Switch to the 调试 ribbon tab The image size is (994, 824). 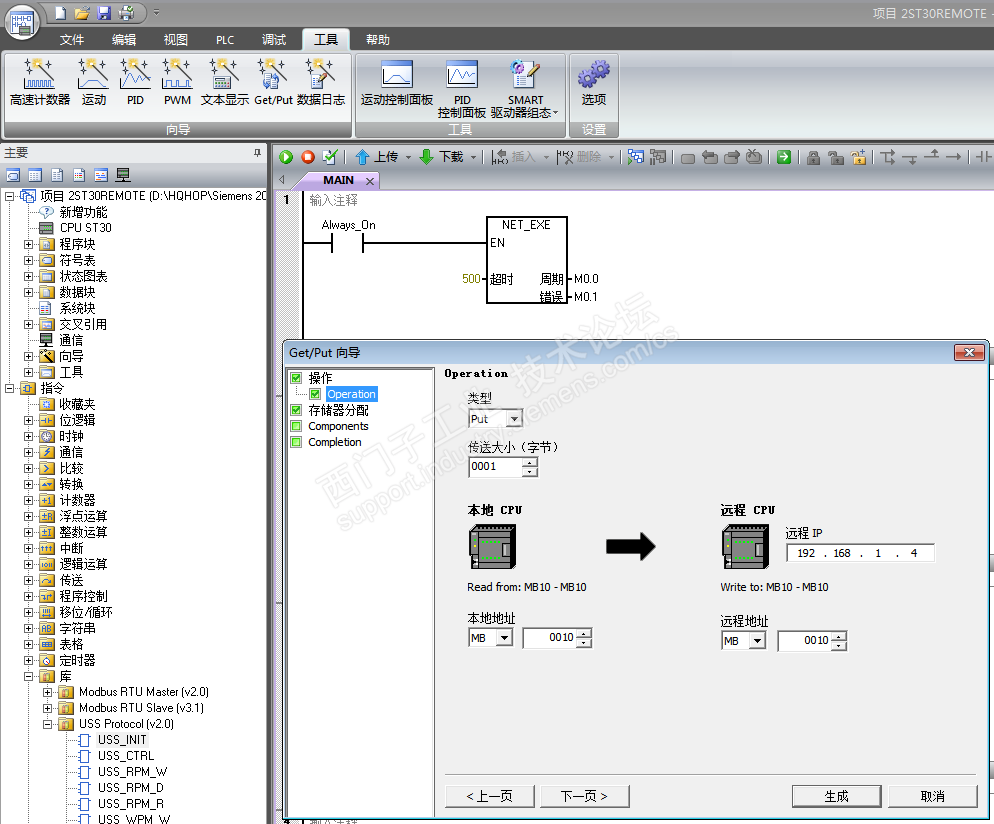(x=274, y=40)
